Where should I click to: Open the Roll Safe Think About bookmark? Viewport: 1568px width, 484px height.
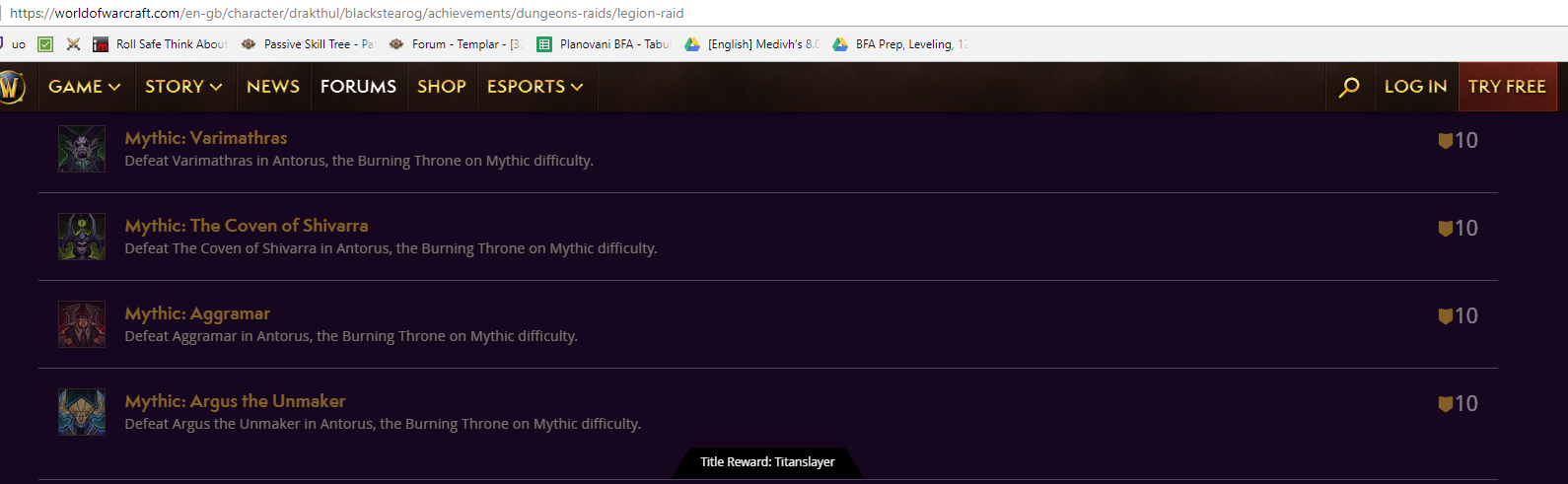pyautogui.click(x=160, y=44)
